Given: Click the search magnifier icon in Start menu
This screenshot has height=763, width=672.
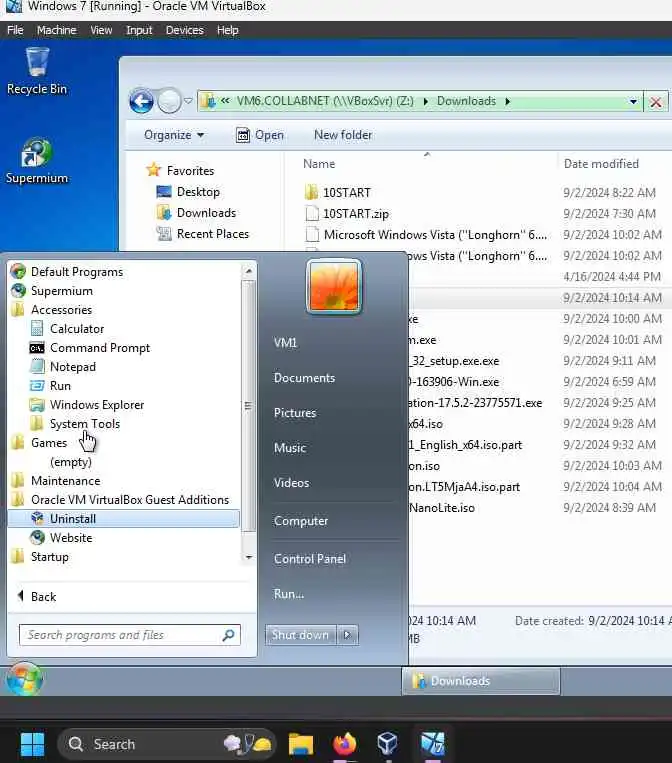Looking at the screenshot, I should coord(228,635).
